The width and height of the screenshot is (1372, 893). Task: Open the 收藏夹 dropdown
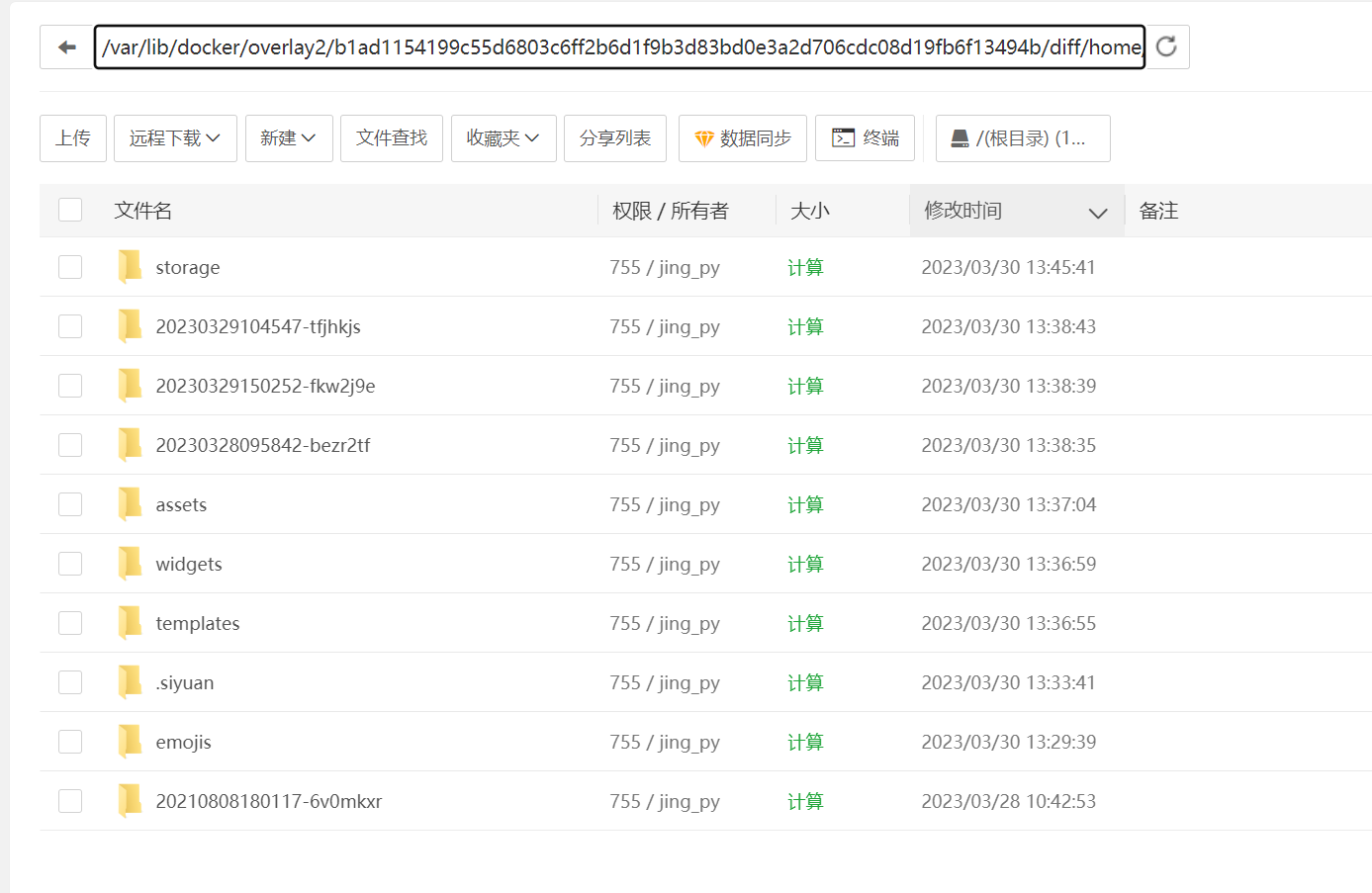tap(503, 138)
